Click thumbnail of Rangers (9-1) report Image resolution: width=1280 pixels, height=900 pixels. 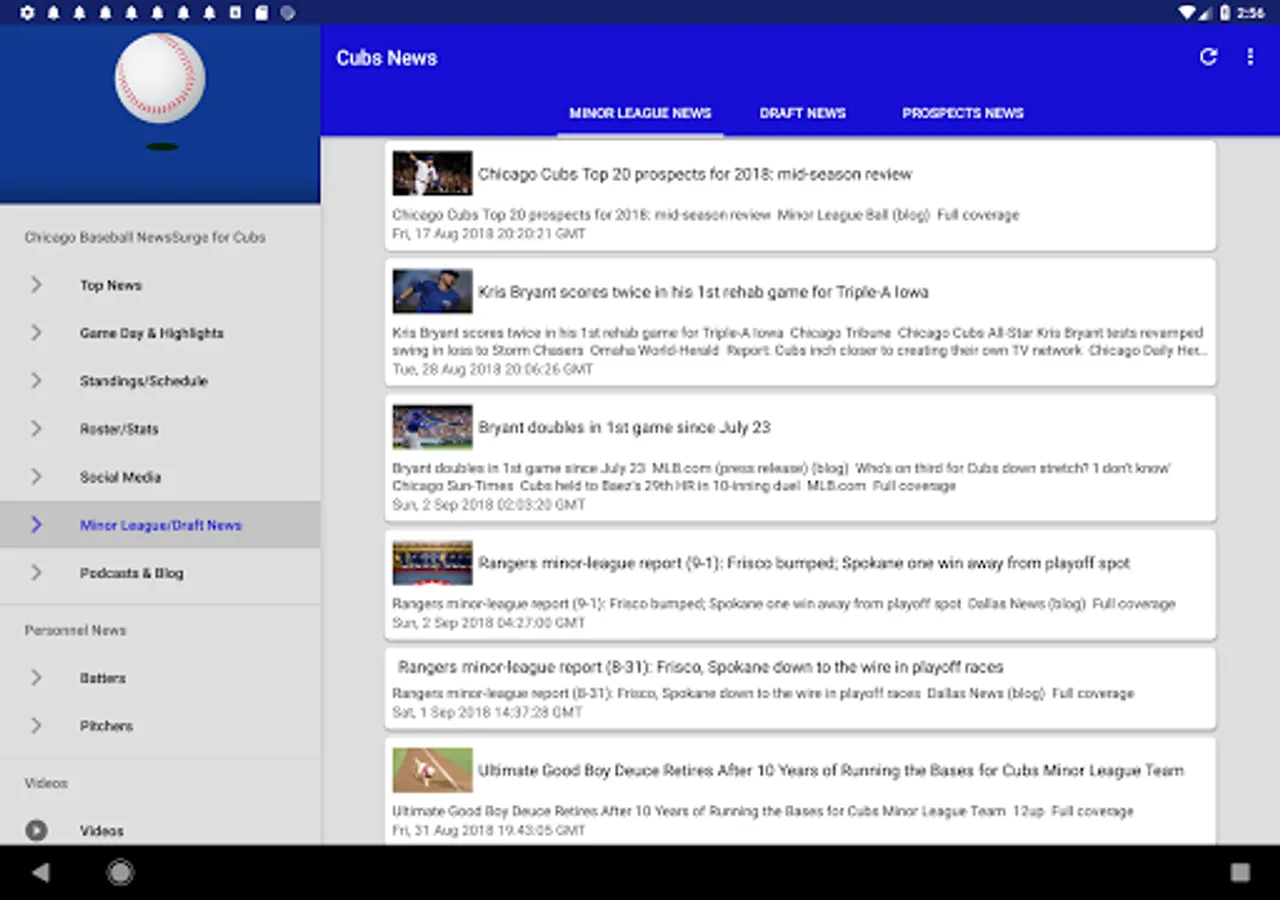432,563
